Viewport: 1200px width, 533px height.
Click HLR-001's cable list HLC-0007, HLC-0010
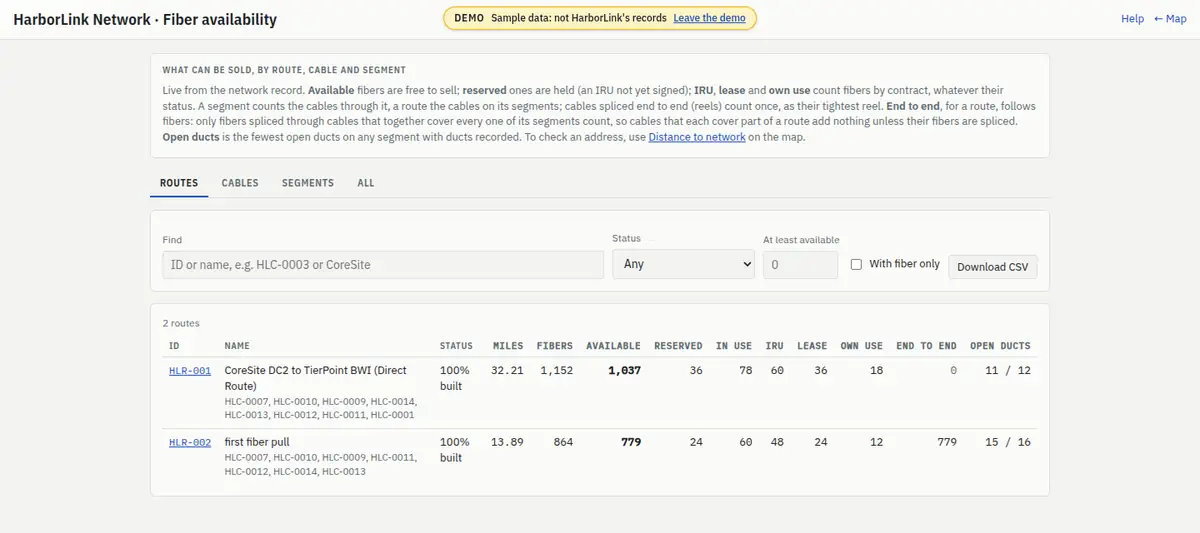(x=320, y=408)
